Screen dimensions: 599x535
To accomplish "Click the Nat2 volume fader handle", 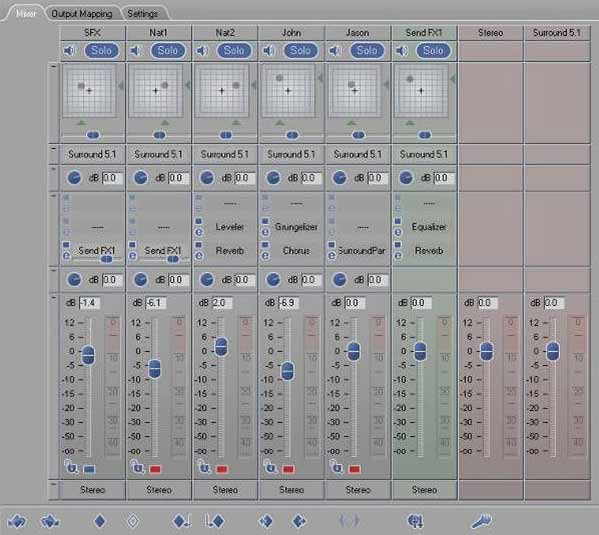I will click(221, 347).
